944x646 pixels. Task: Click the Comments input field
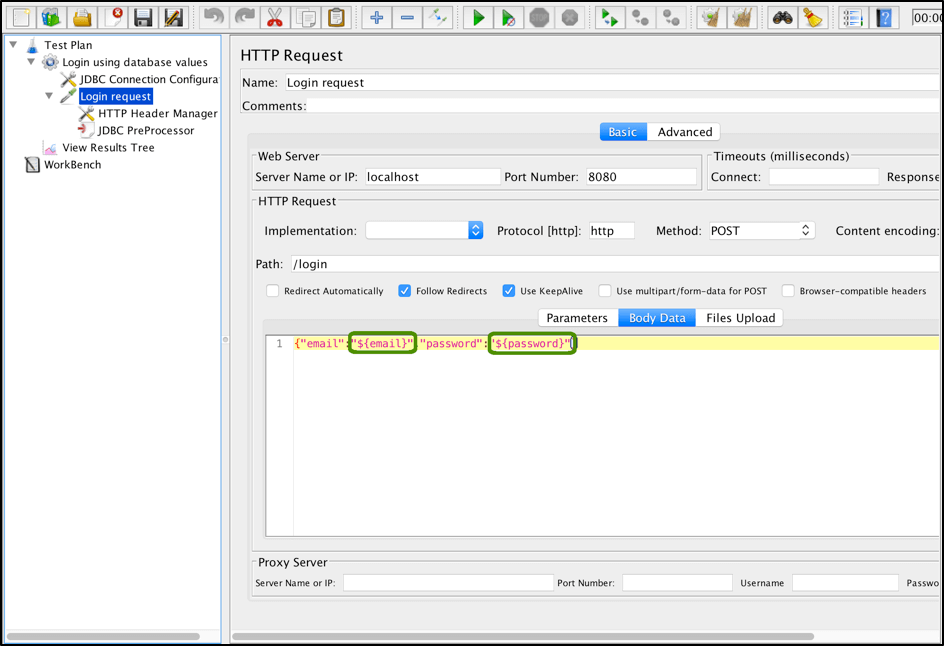(623, 106)
